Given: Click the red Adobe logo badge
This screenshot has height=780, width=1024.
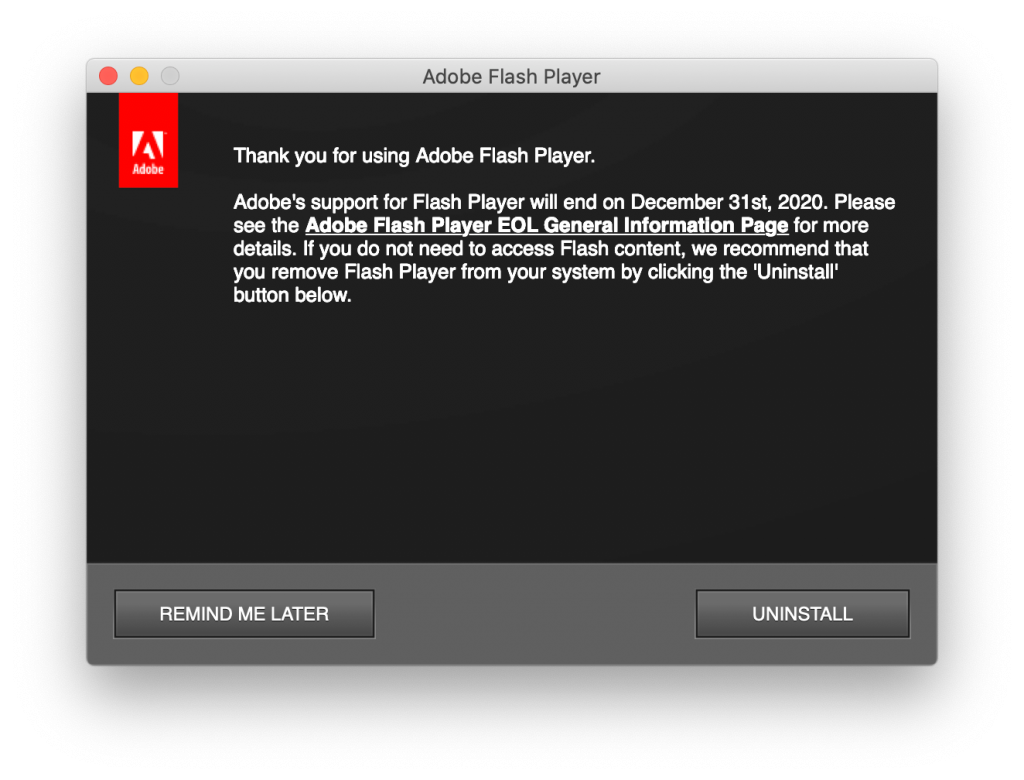Looking at the screenshot, I should pos(148,140).
